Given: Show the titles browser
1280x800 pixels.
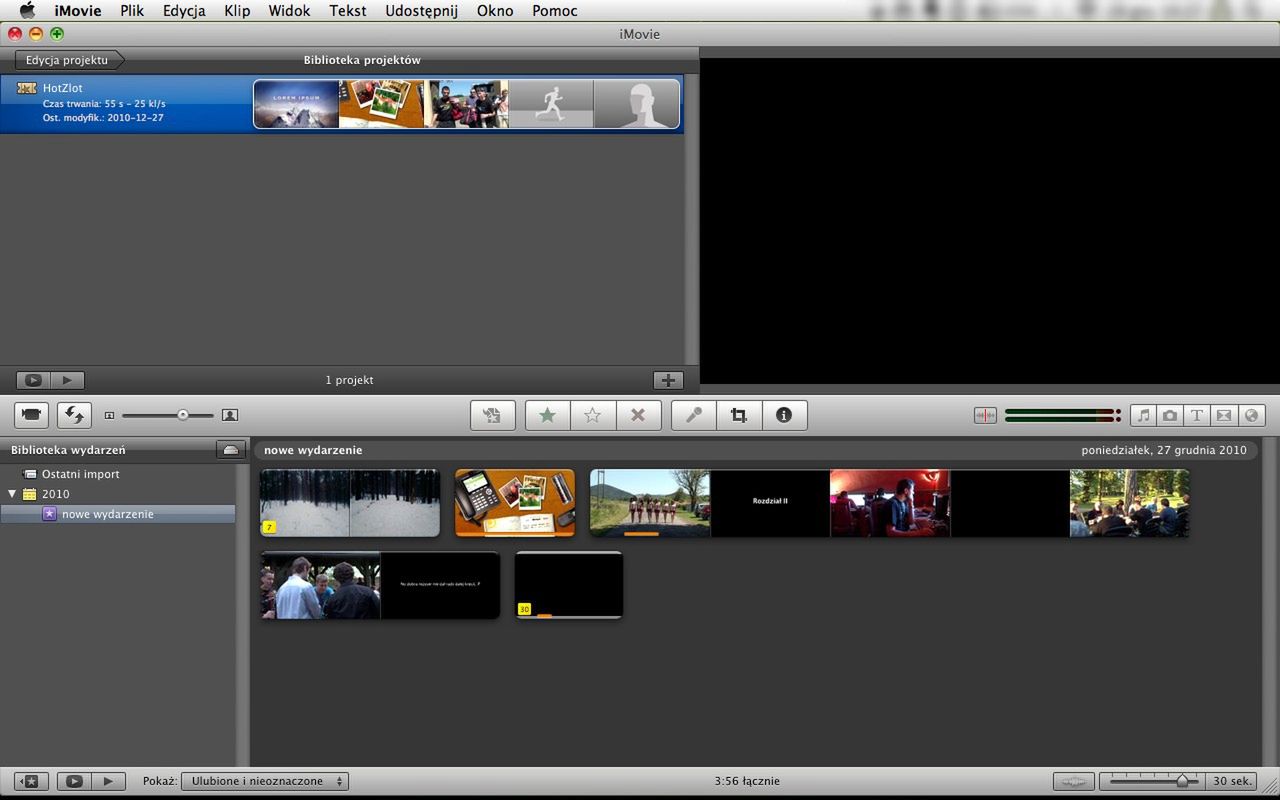Looking at the screenshot, I should pos(1197,415).
